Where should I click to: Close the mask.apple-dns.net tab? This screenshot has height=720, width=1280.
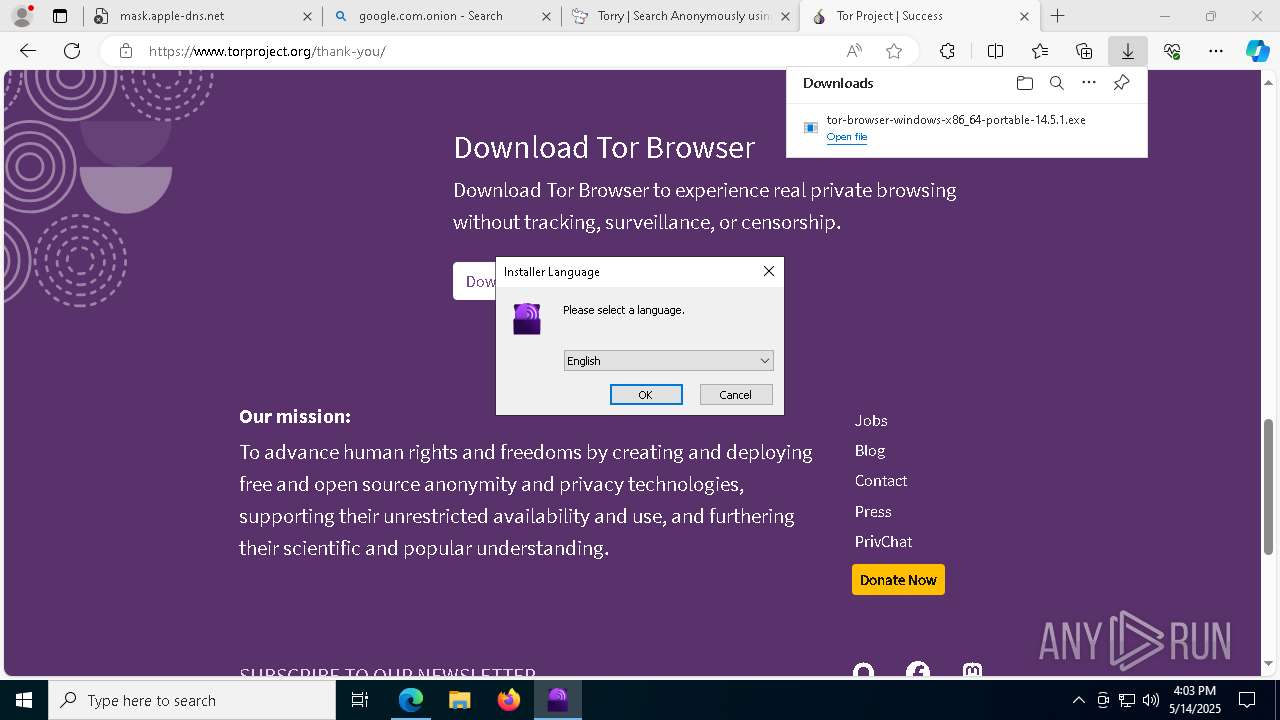pos(307,16)
